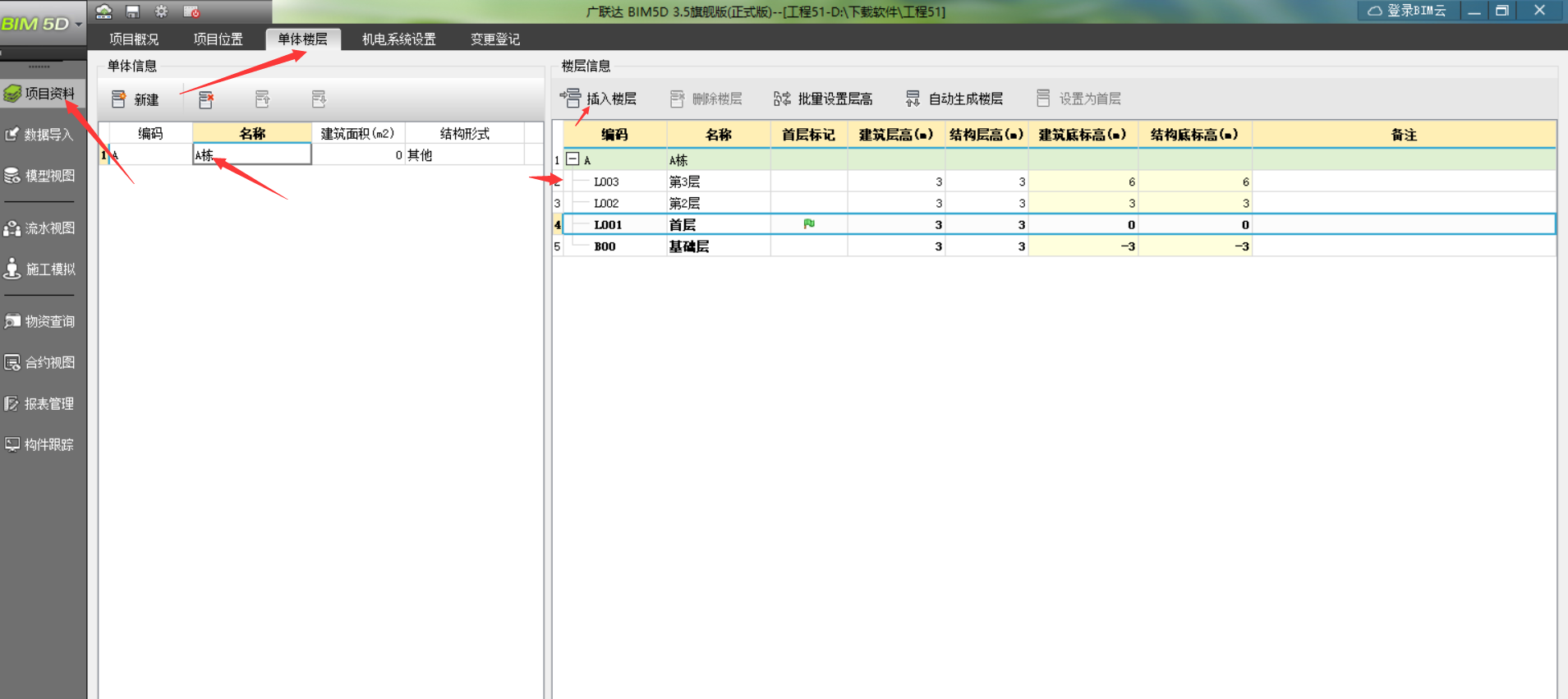The width and height of the screenshot is (1568, 699).
Task: Select the L002 floor row code
Action: click(x=606, y=203)
